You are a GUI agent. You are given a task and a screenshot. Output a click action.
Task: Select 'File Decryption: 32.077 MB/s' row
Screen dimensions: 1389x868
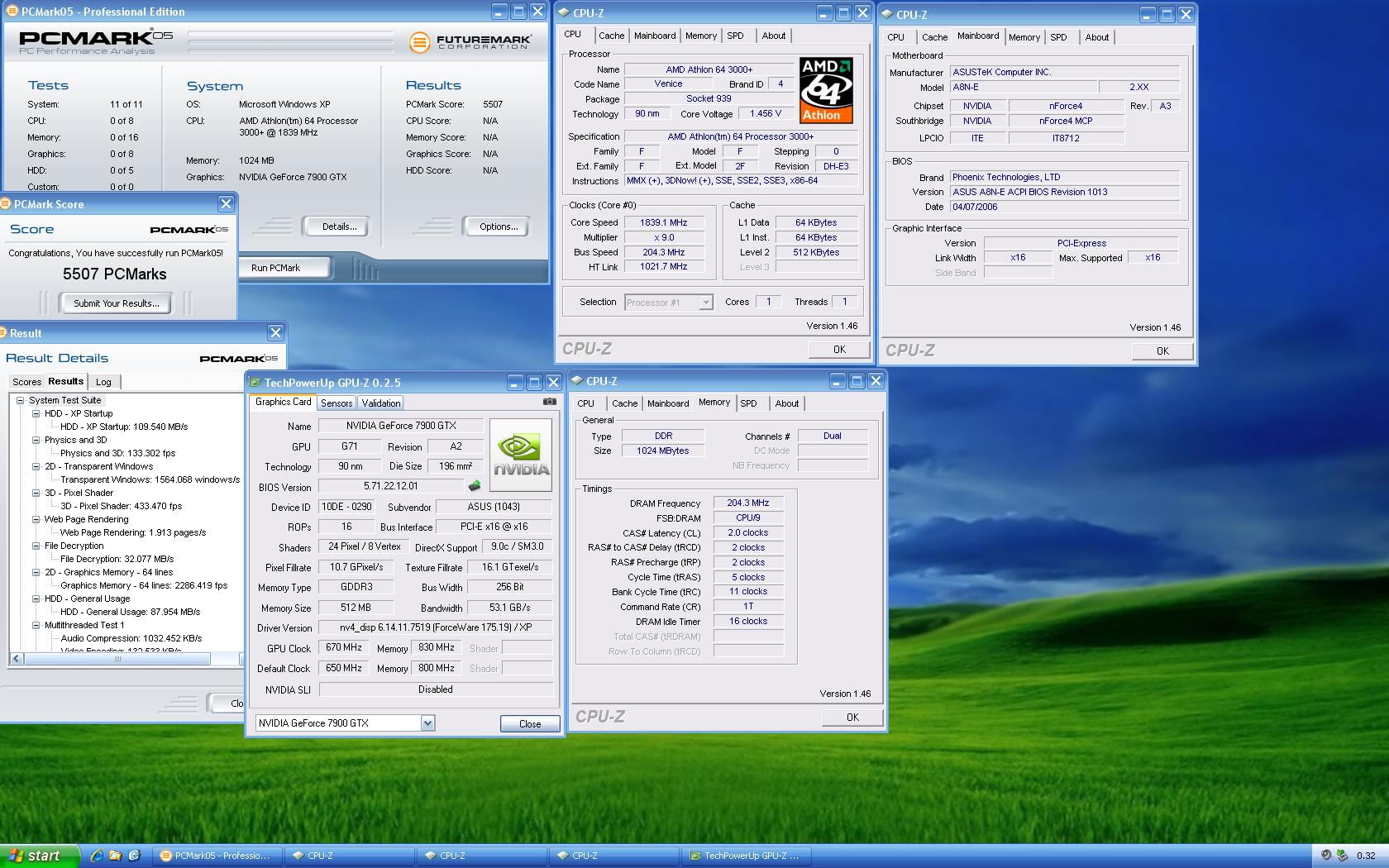click(117, 559)
